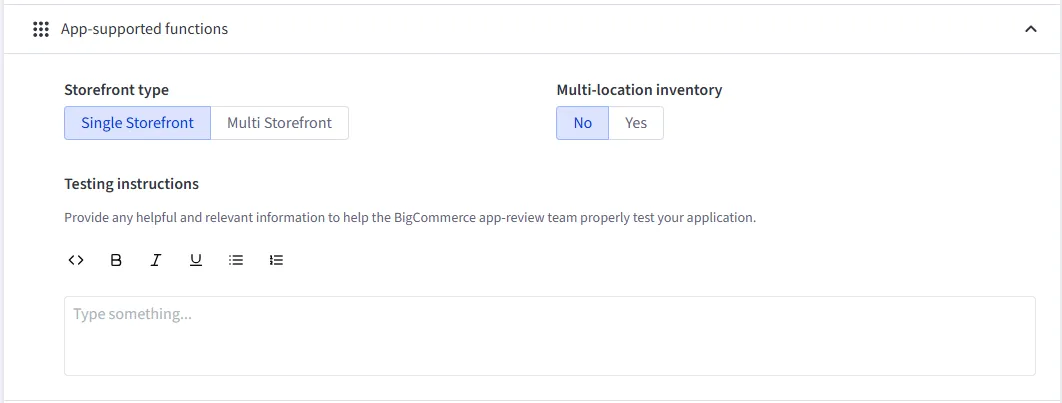Insert a numbered list
The height and width of the screenshot is (403, 1062).
tap(276, 260)
